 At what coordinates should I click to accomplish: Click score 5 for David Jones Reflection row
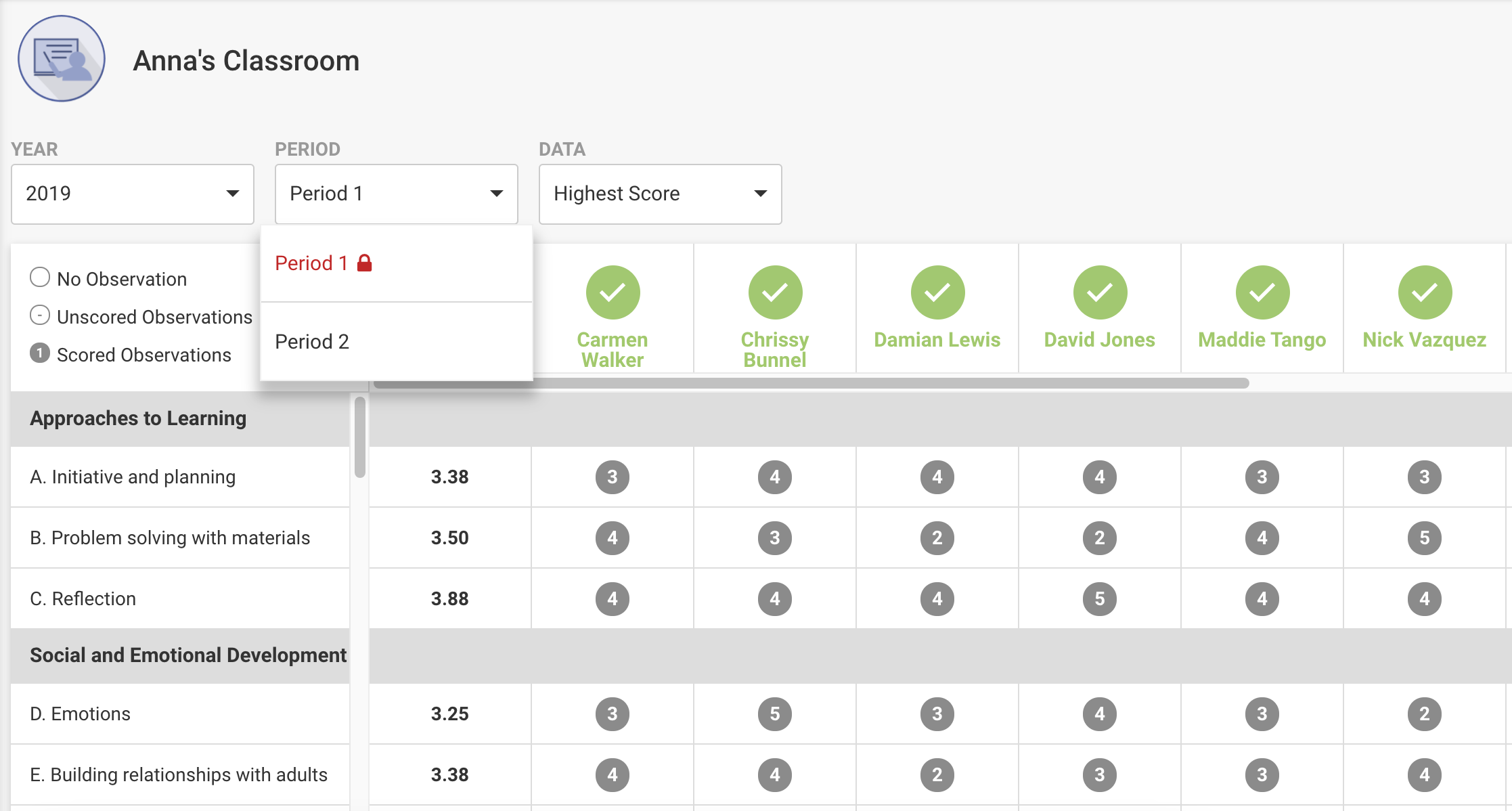pyautogui.click(x=1097, y=598)
